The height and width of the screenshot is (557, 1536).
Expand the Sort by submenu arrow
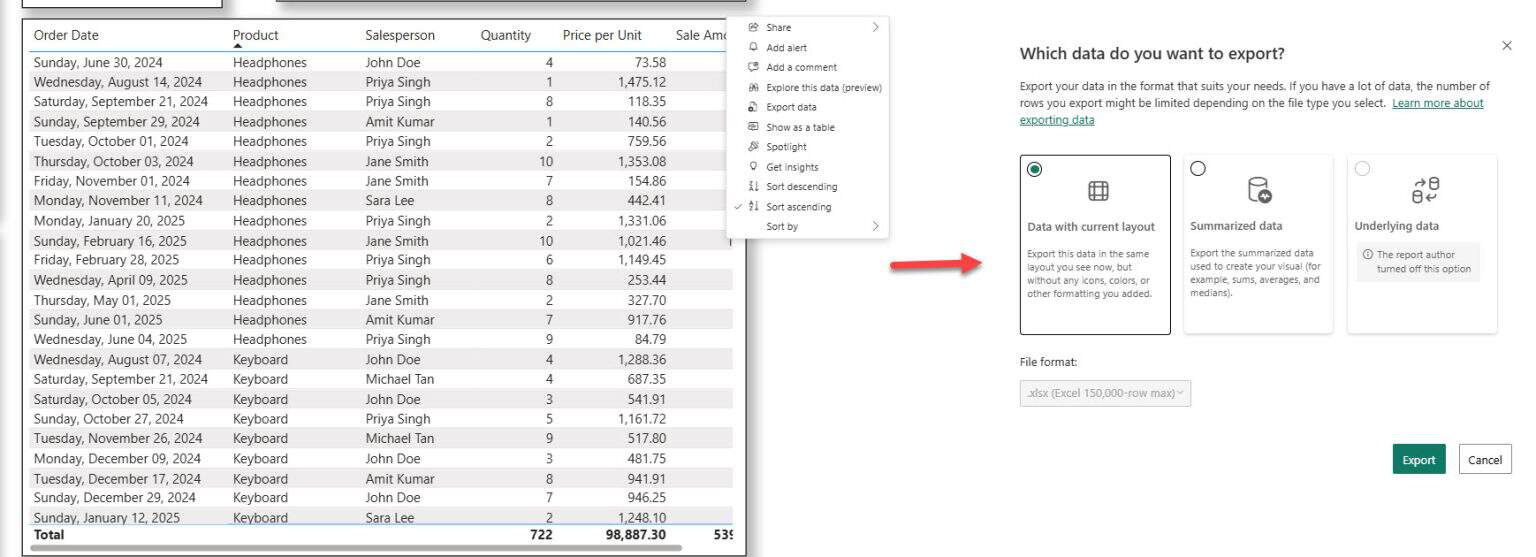click(x=875, y=226)
